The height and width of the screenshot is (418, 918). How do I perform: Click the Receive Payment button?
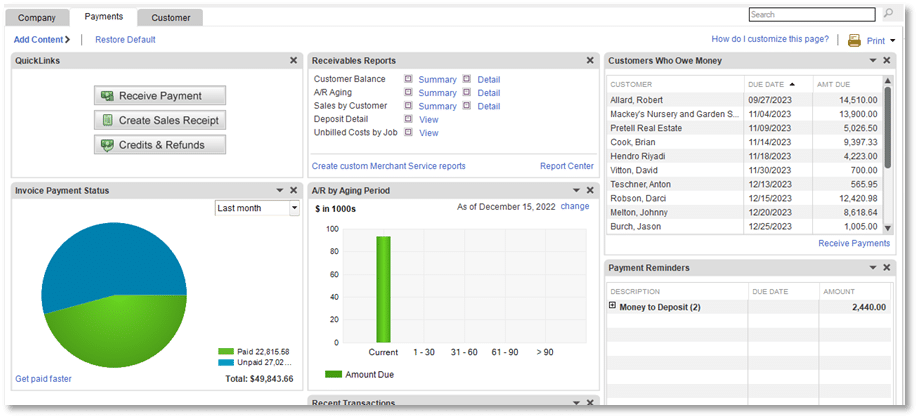[x=160, y=96]
